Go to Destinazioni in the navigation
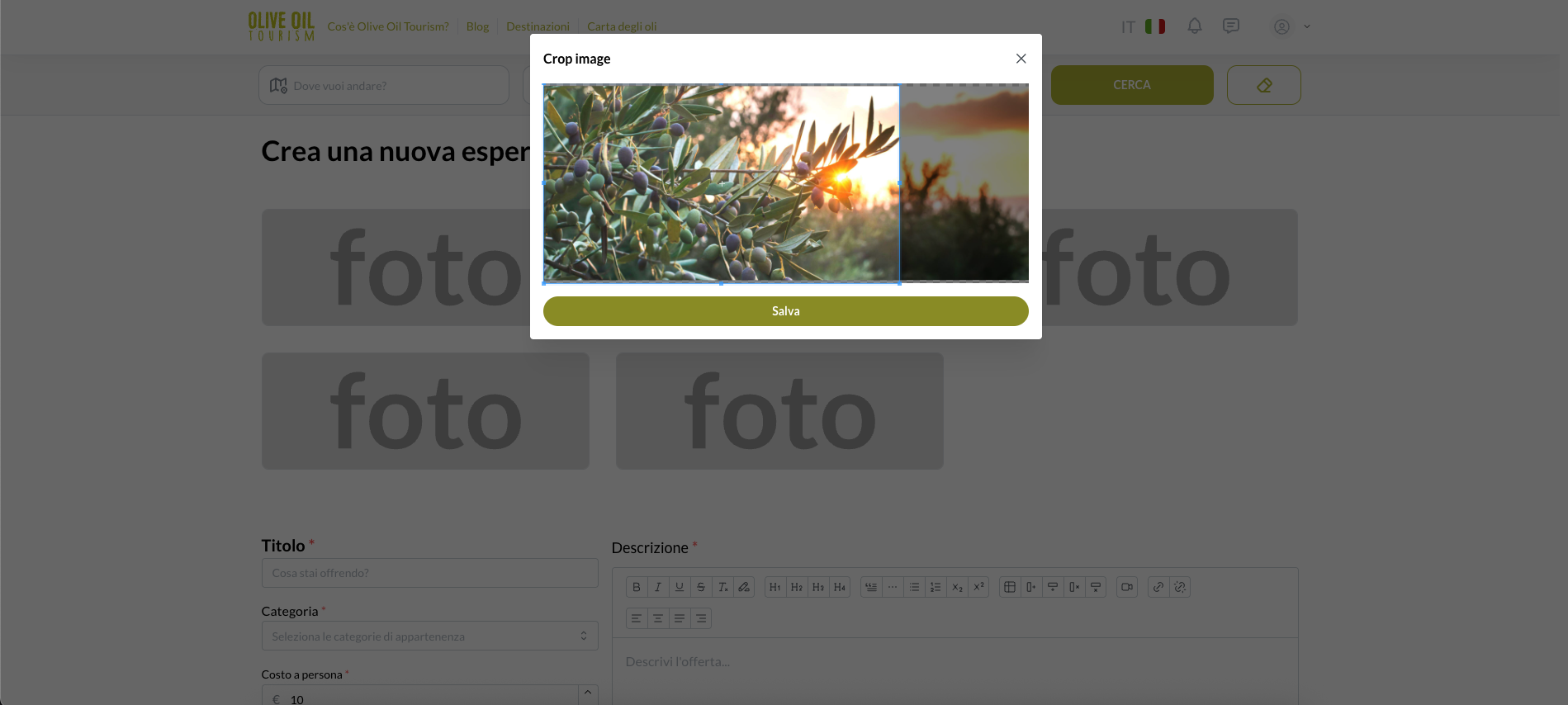The height and width of the screenshot is (705, 1568). [538, 26]
